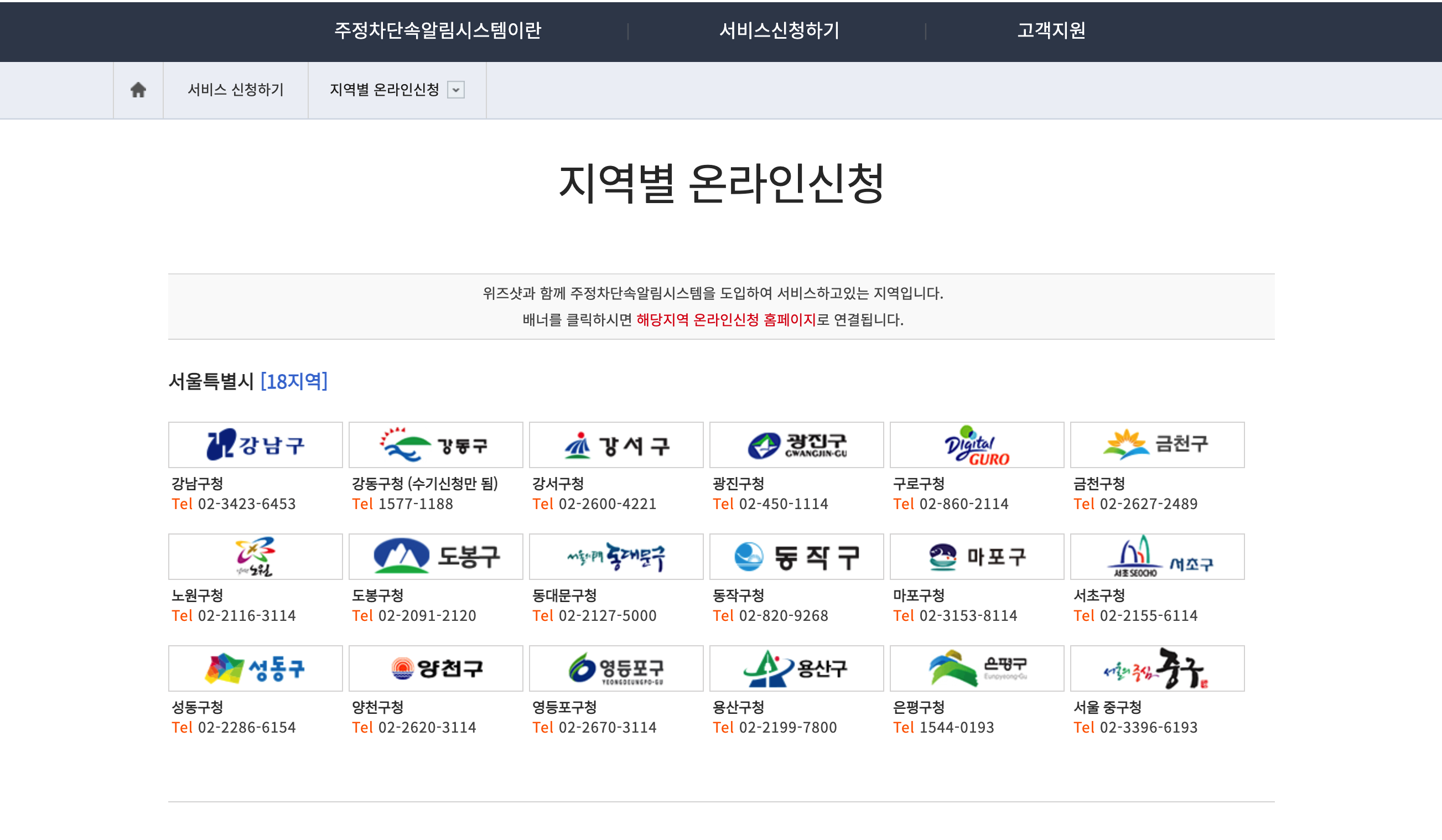Click the 양천구청 text link
This screenshot has width=1442, height=840.
tap(378, 707)
